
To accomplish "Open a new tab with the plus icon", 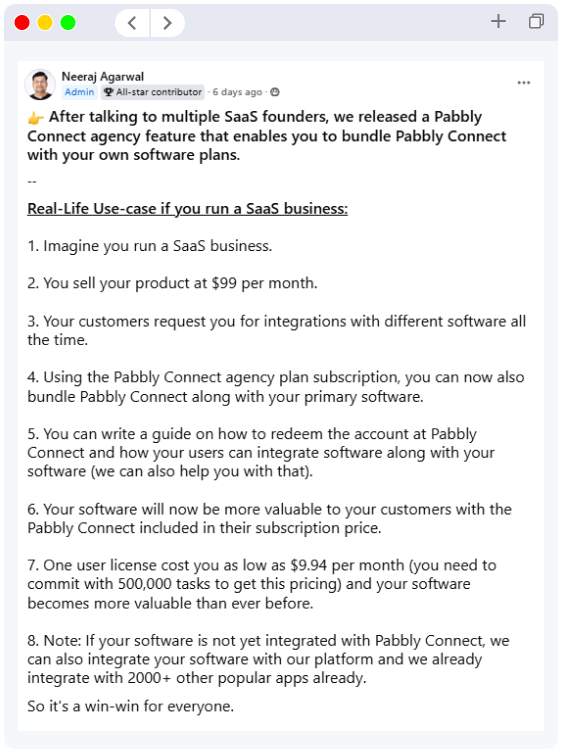I will pyautogui.click(x=498, y=21).
